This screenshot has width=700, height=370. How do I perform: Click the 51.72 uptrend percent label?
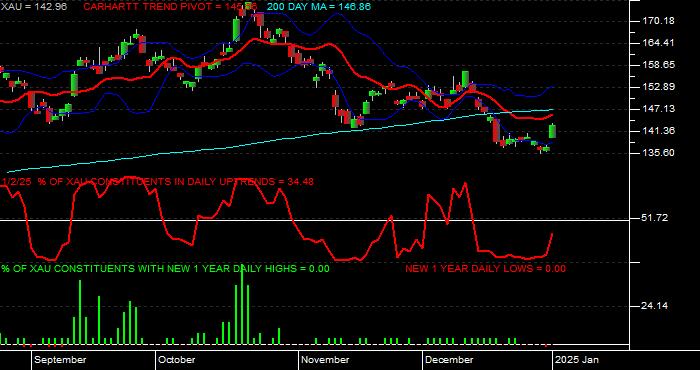pyautogui.click(x=655, y=218)
